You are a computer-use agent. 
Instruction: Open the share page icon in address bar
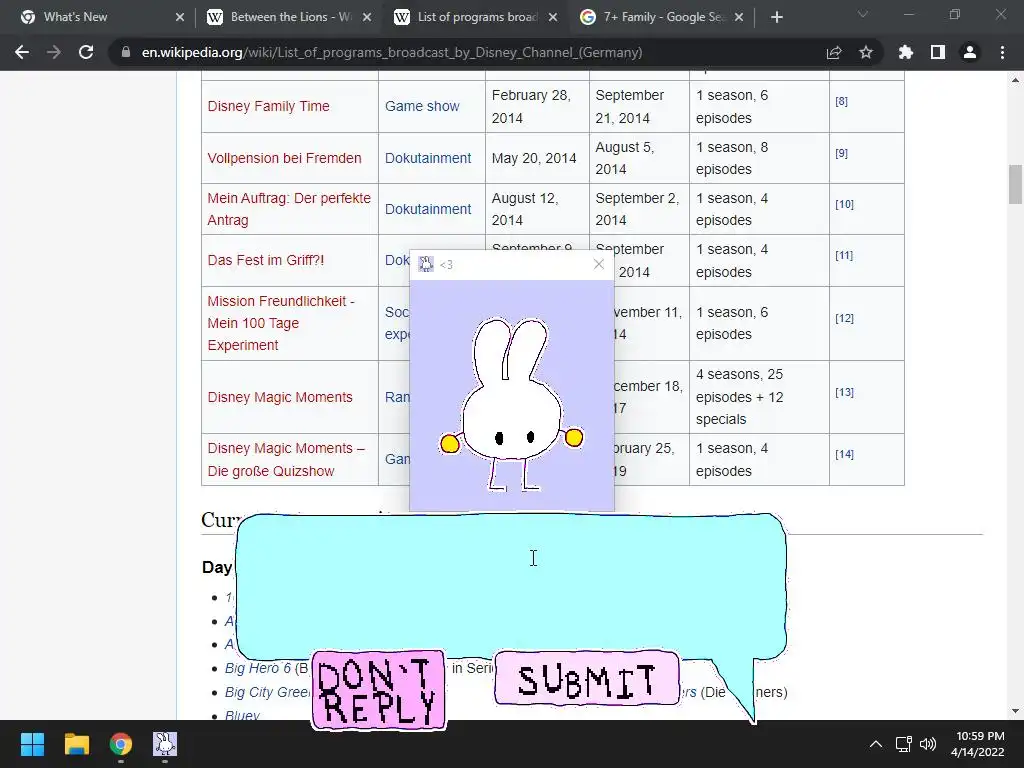coord(834,52)
